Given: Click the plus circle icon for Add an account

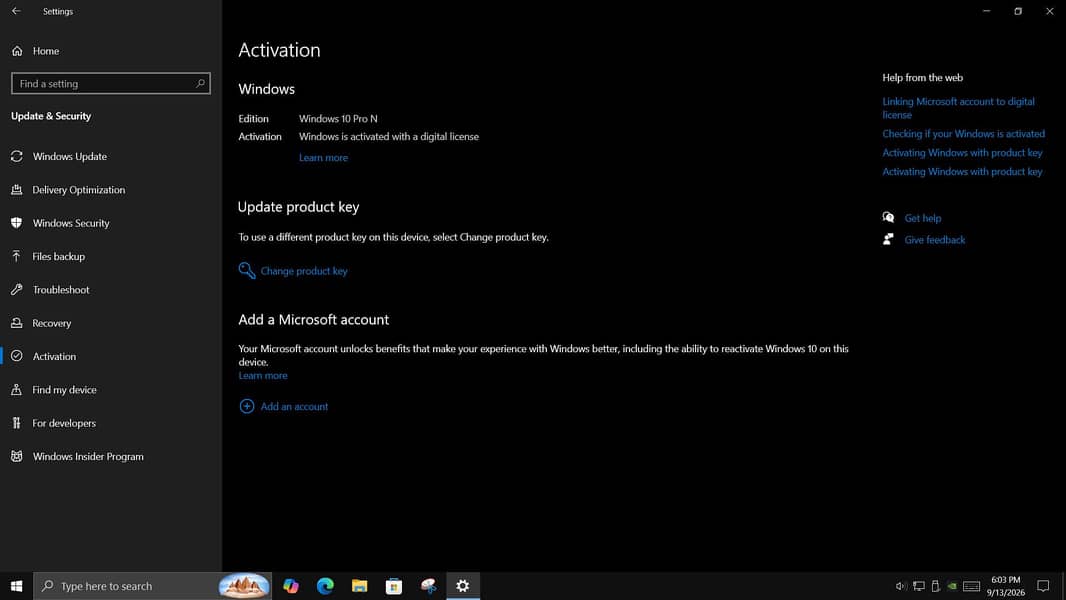Looking at the screenshot, I should coord(247,406).
